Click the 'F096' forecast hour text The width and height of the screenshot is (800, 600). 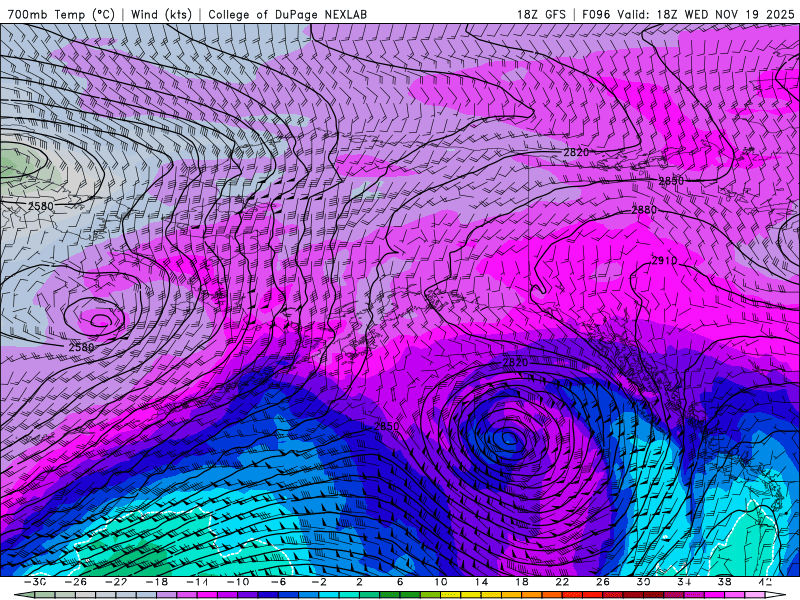pyautogui.click(x=596, y=14)
